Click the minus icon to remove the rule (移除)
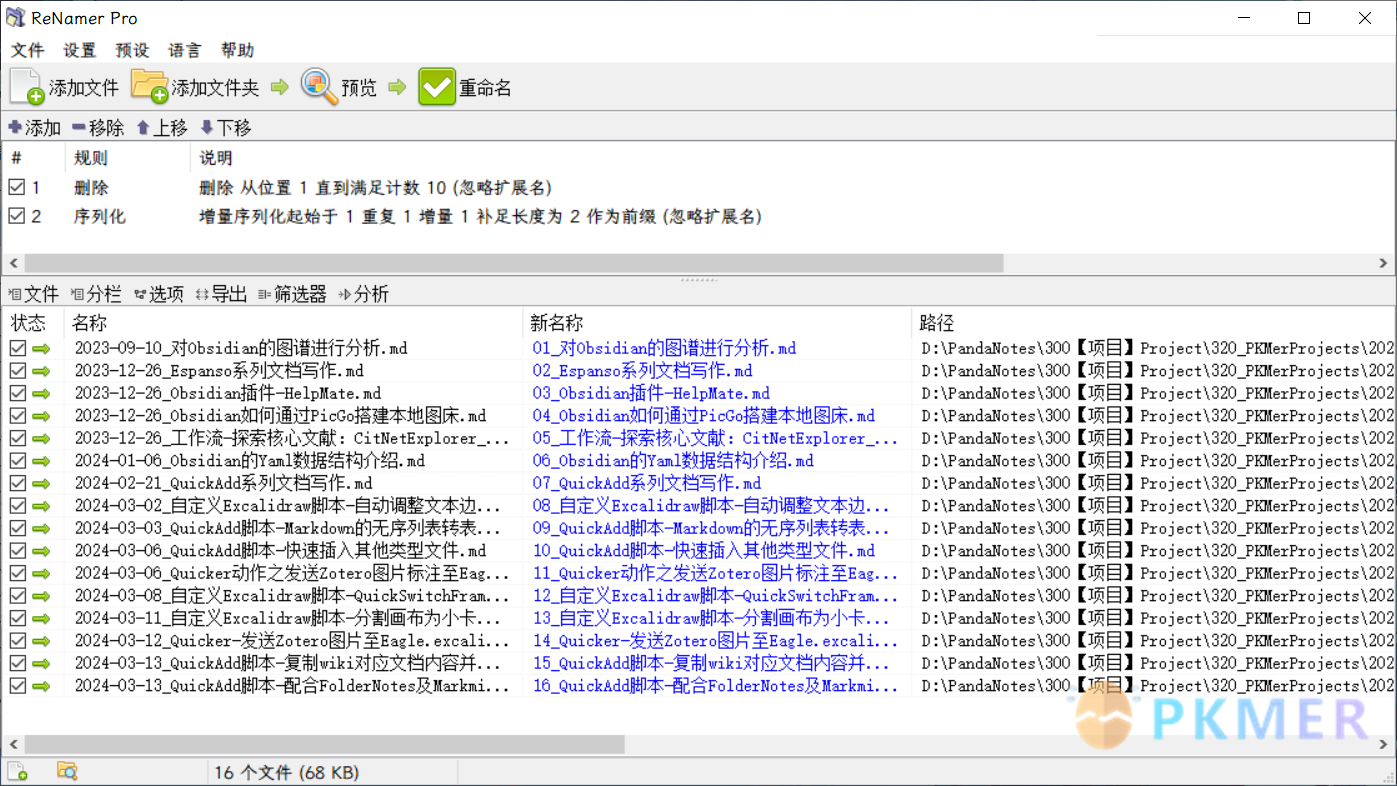This screenshot has height=786, width=1397. coord(79,127)
